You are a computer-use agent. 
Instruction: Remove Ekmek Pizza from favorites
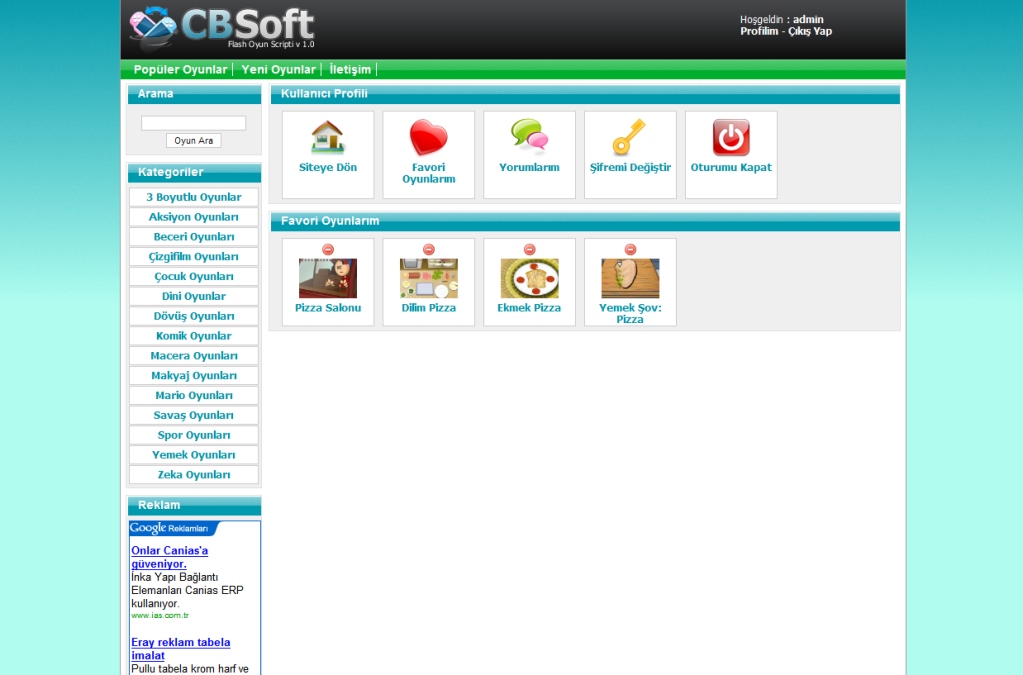(530, 249)
